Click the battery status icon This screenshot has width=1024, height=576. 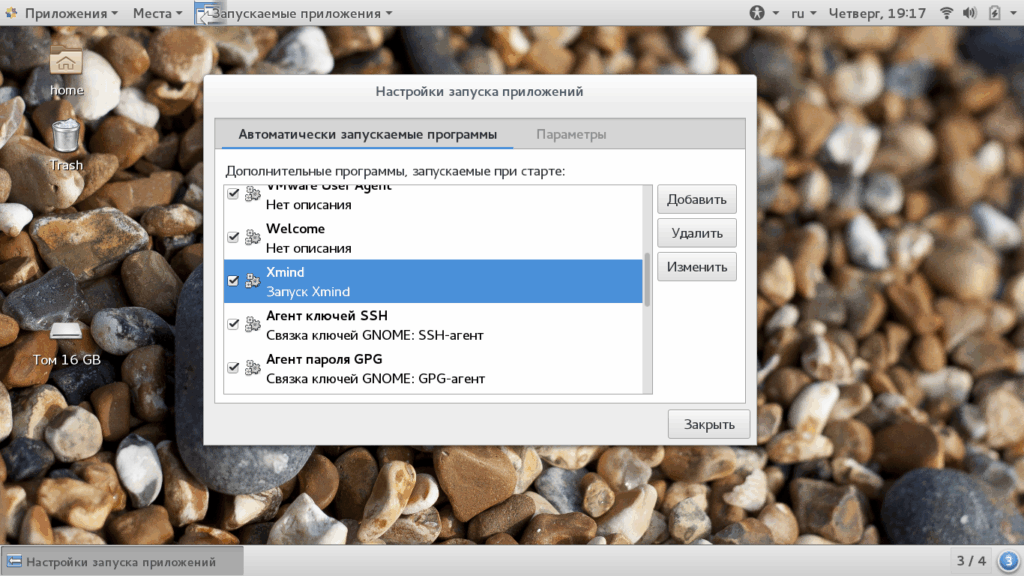pos(994,12)
